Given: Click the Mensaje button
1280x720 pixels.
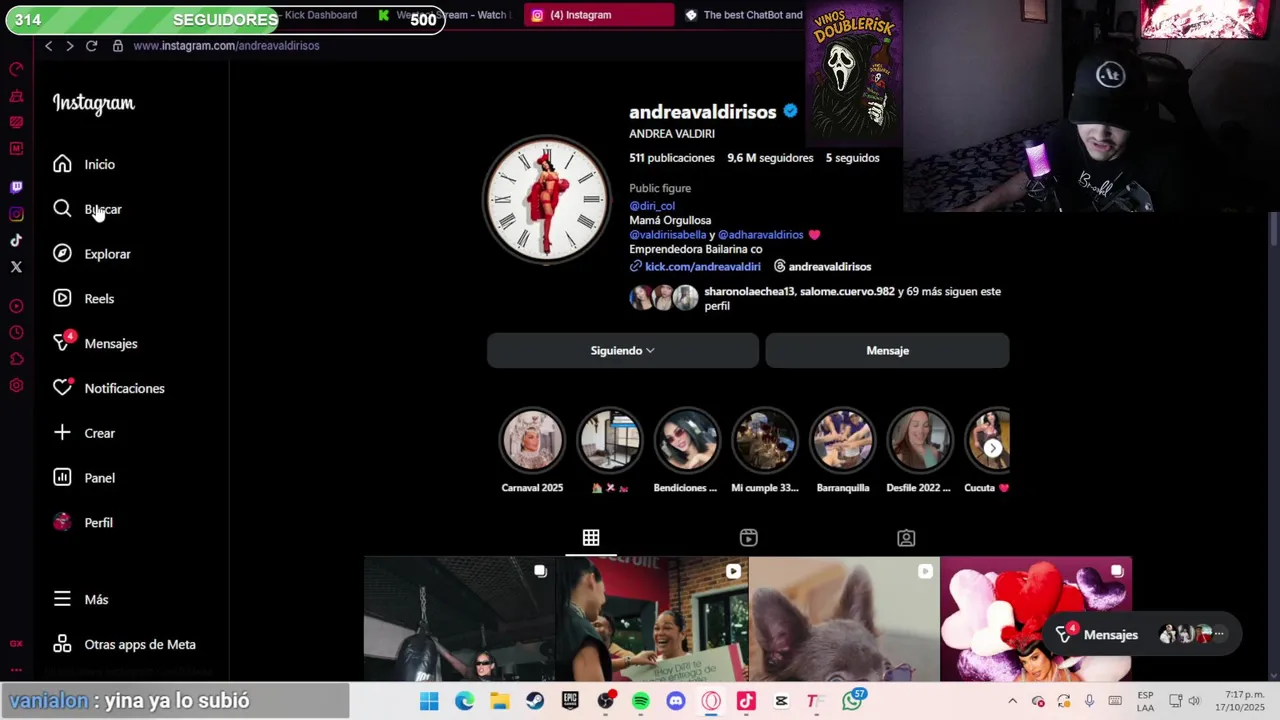Looking at the screenshot, I should [x=887, y=351].
